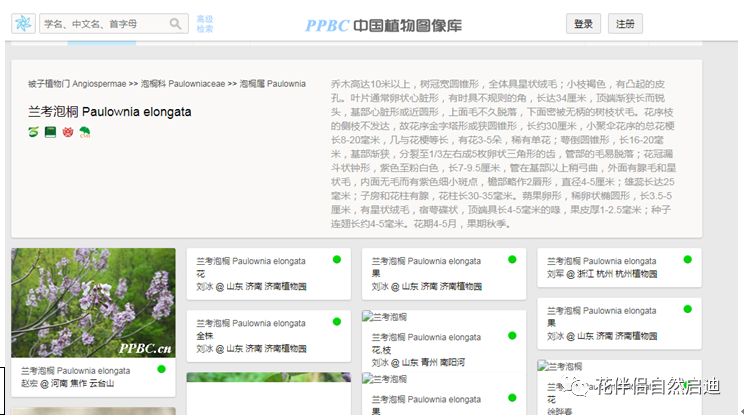
Task: Click heading 兰考泡桐 Paulownia elongata
Action: coord(110,112)
